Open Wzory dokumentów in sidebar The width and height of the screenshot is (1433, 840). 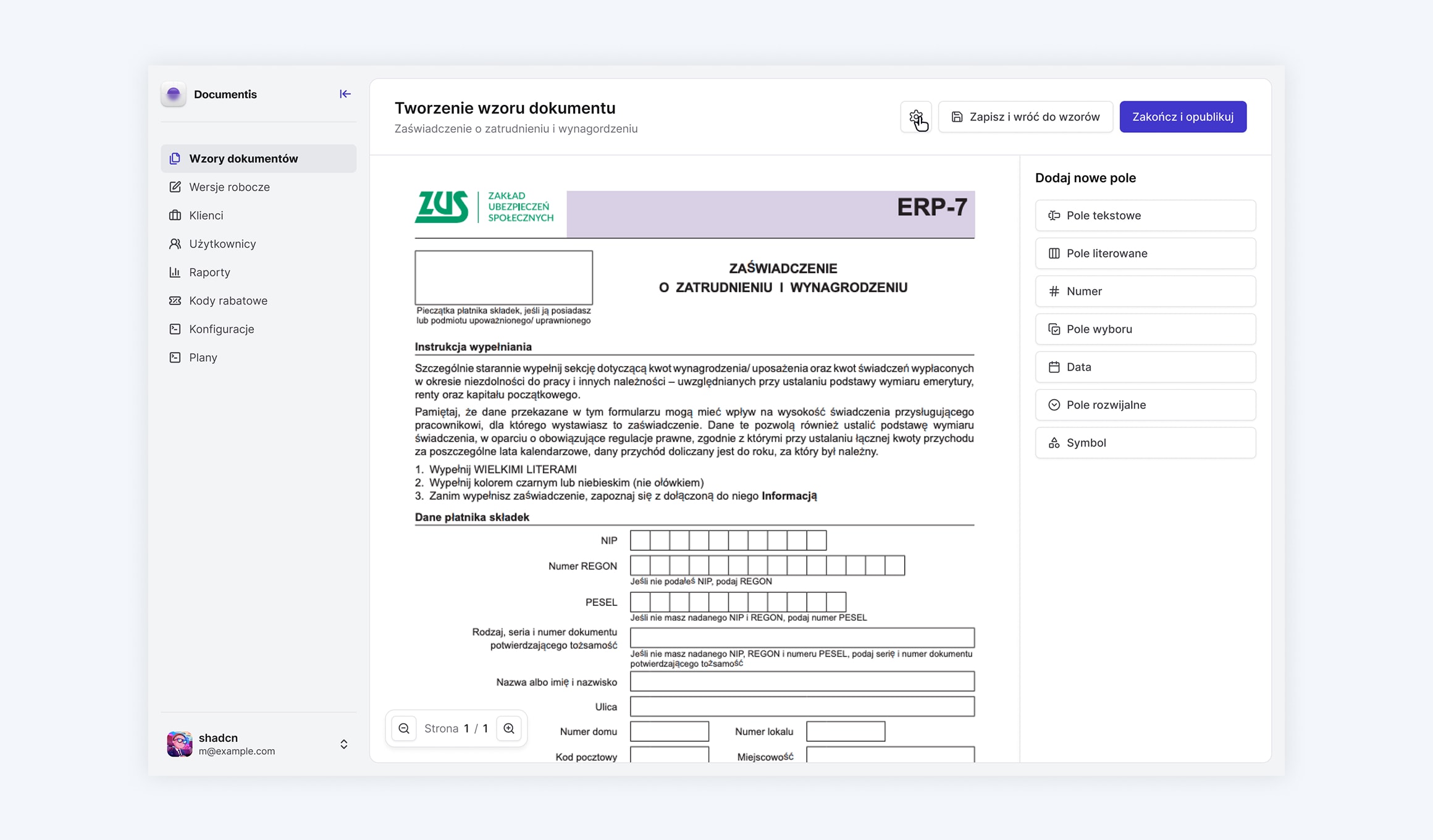coord(259,159)
